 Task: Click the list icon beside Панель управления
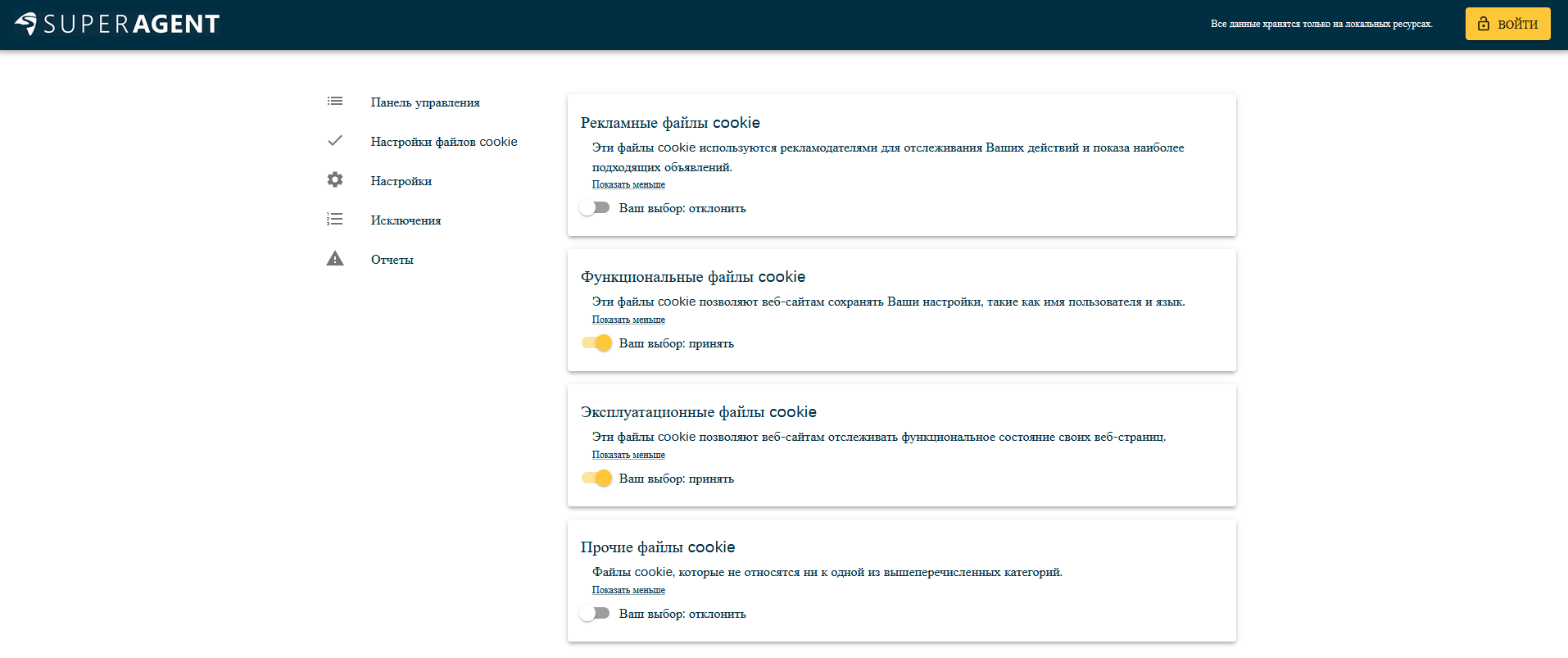(335, 102)
